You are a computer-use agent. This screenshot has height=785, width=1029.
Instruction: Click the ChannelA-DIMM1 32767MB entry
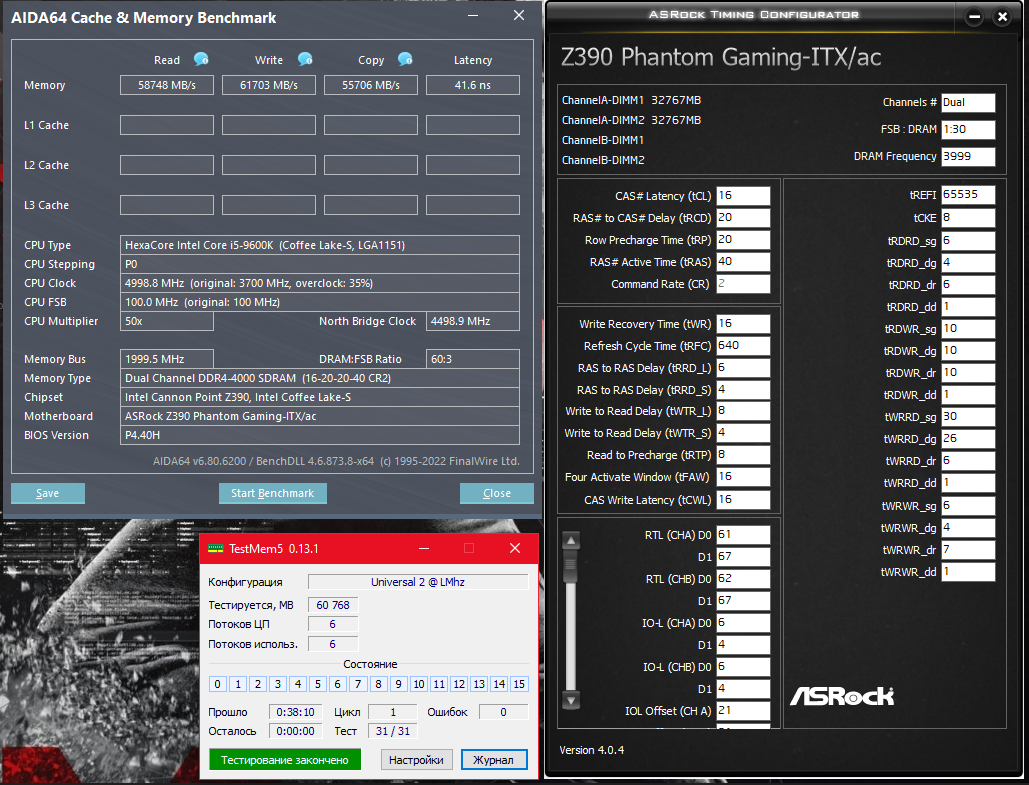(631, 100)
